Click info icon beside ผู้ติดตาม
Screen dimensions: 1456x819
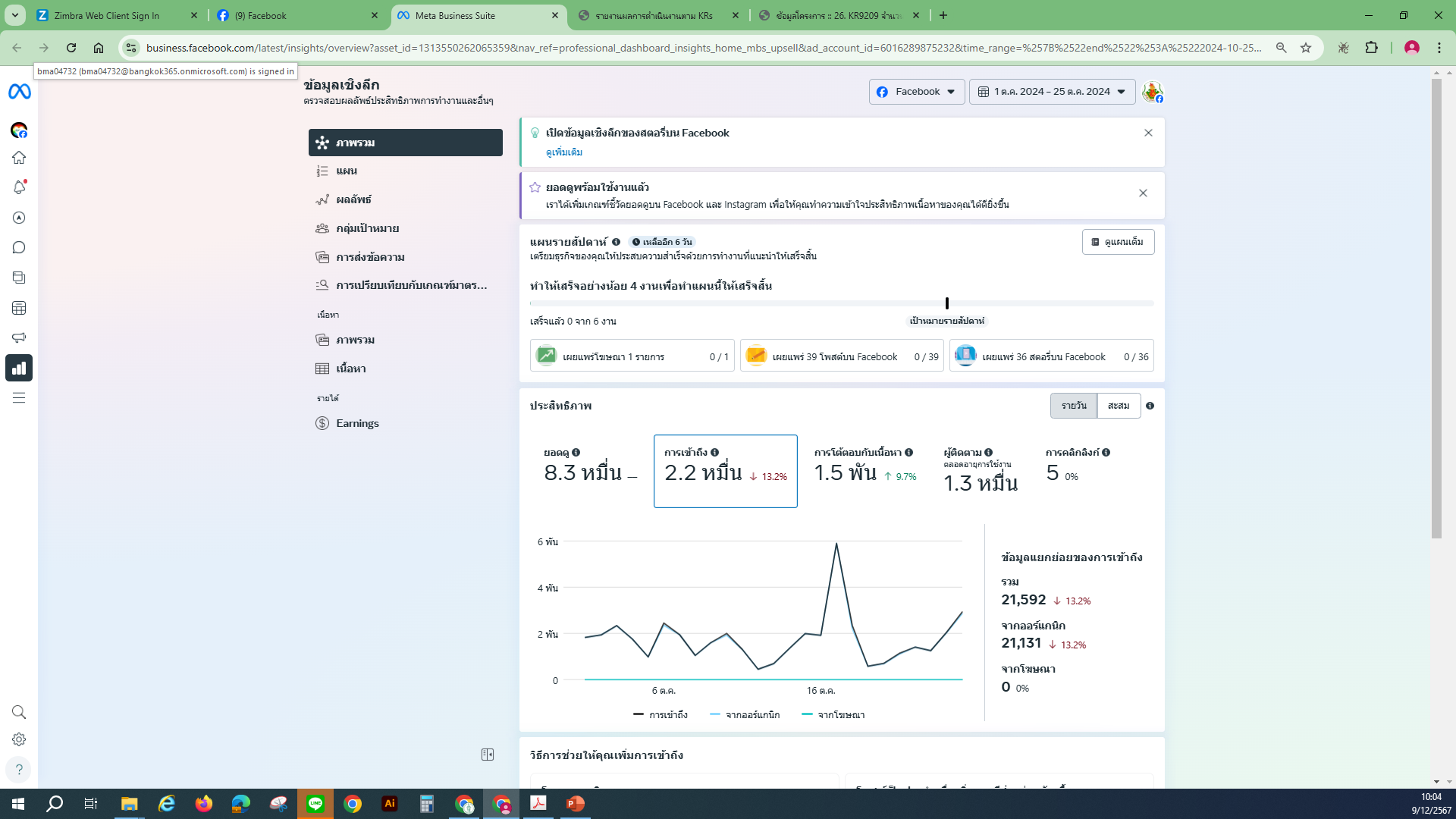coord(989,452)
